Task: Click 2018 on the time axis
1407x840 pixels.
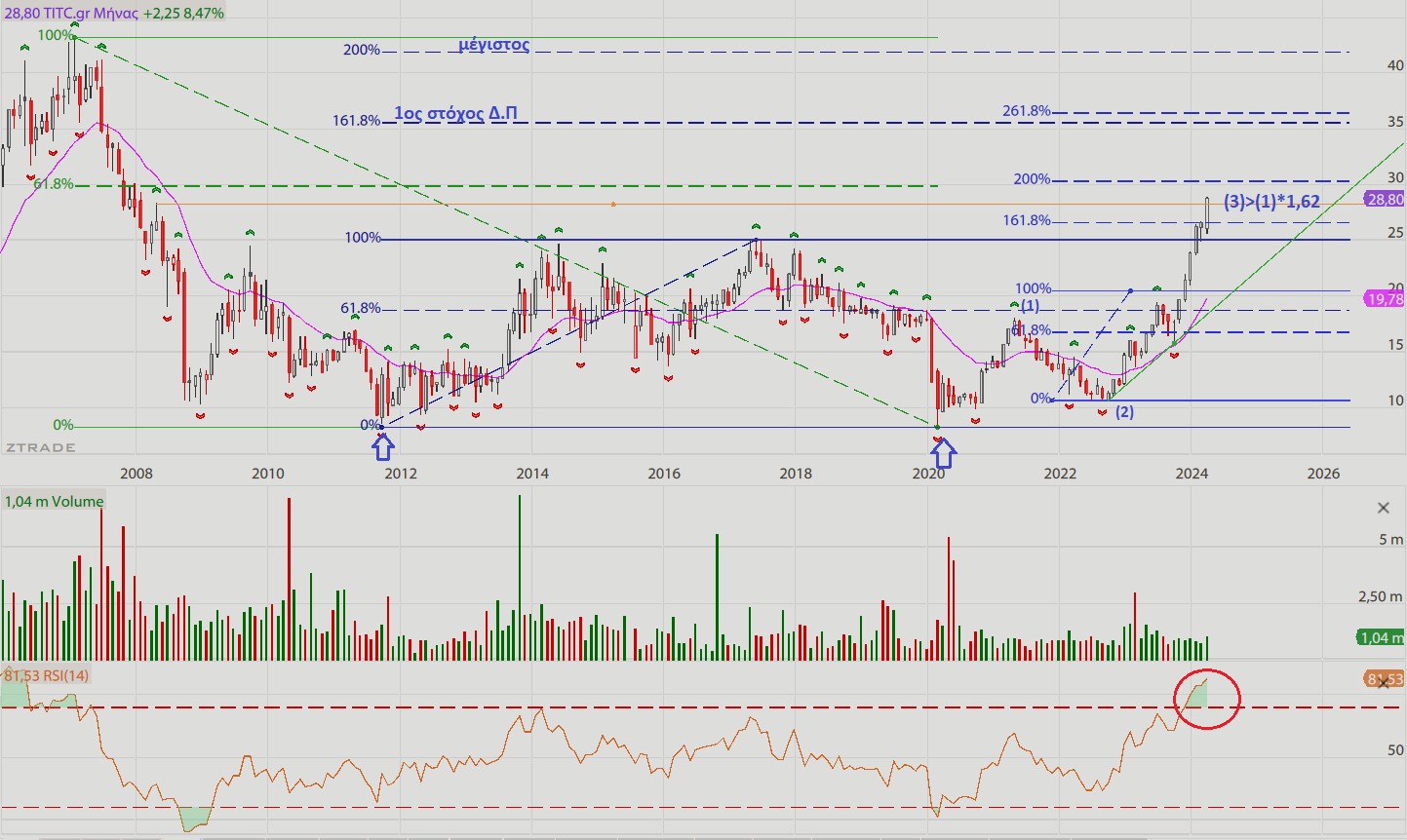Action: 796,474
